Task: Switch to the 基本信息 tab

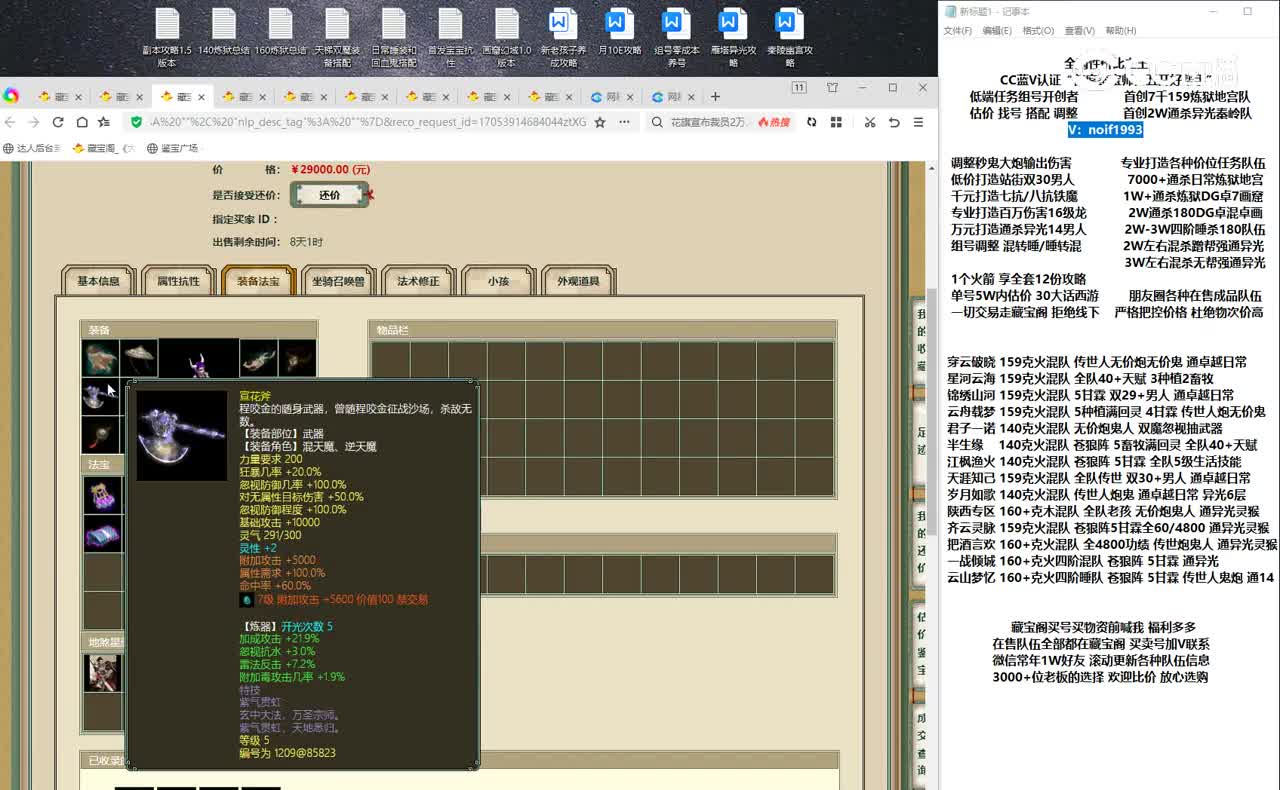Action: [x=99, y=281]
